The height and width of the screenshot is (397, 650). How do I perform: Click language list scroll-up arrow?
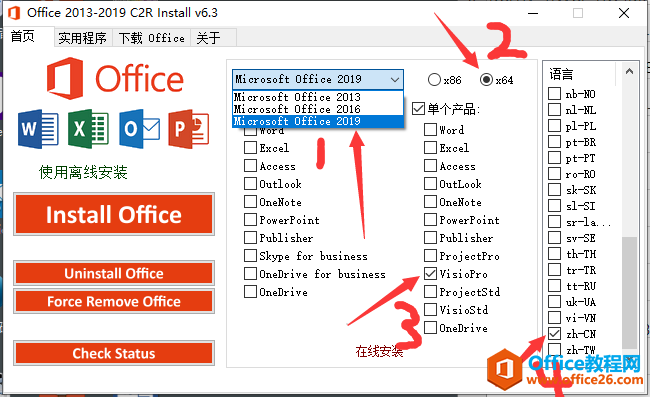coord(629,71)
